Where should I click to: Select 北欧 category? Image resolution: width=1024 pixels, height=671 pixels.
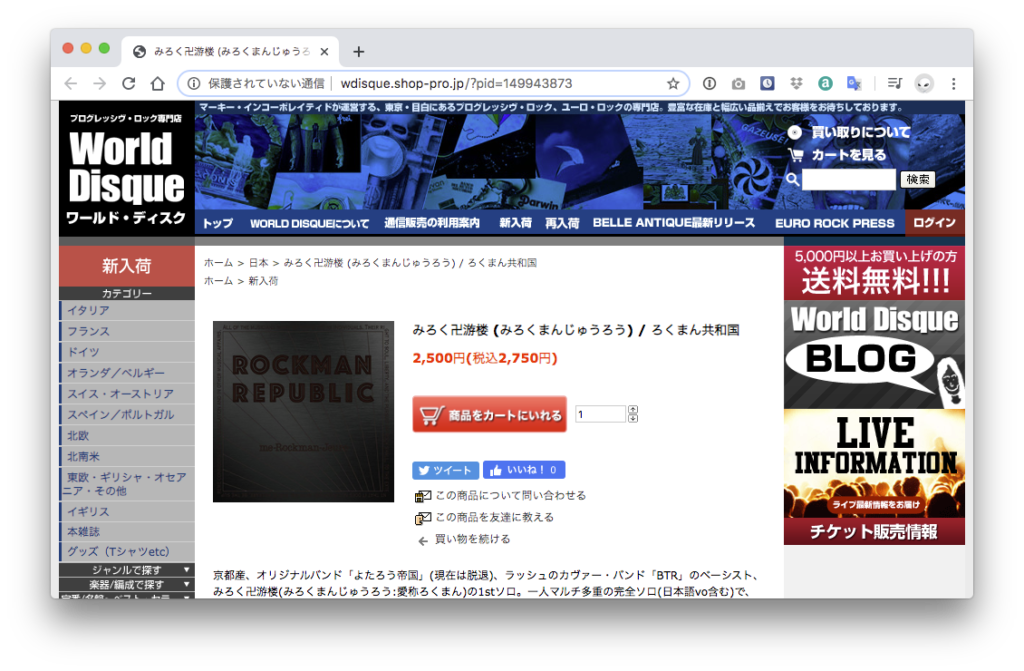(127, 436)
